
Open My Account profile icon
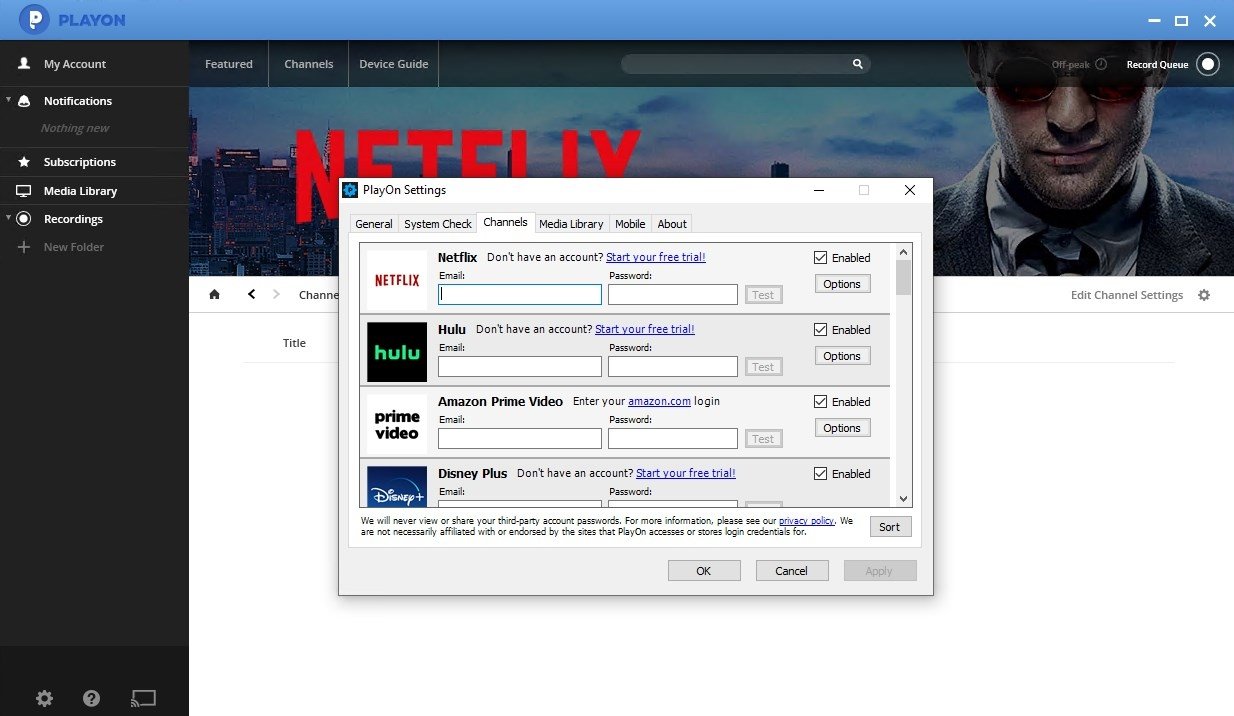[24, 64]
